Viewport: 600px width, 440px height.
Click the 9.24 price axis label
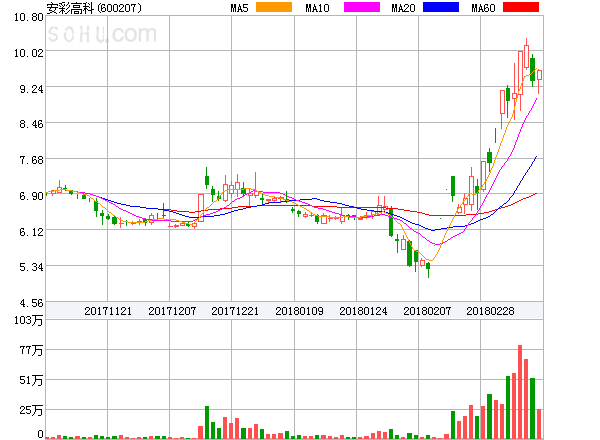pyautogui.click(x=31, y=89)
